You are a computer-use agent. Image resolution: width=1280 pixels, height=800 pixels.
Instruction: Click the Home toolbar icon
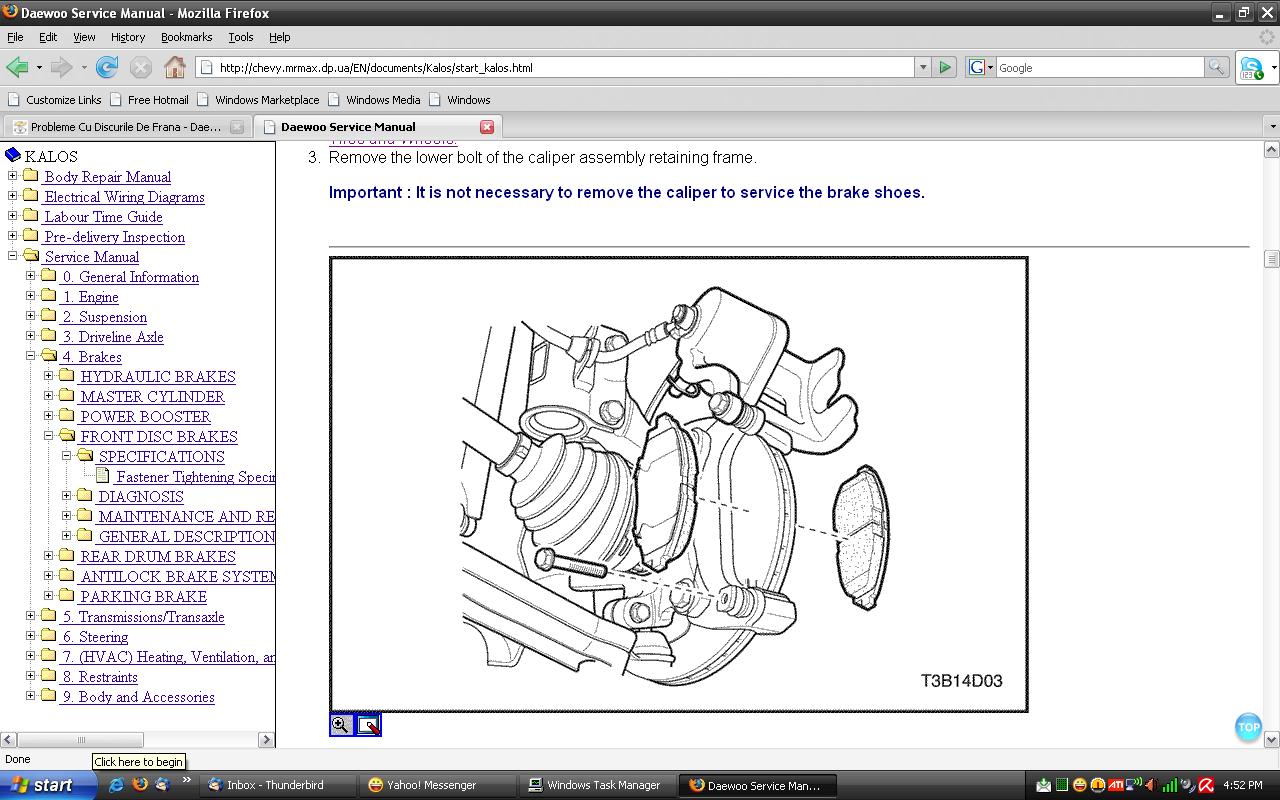point(175,68)
